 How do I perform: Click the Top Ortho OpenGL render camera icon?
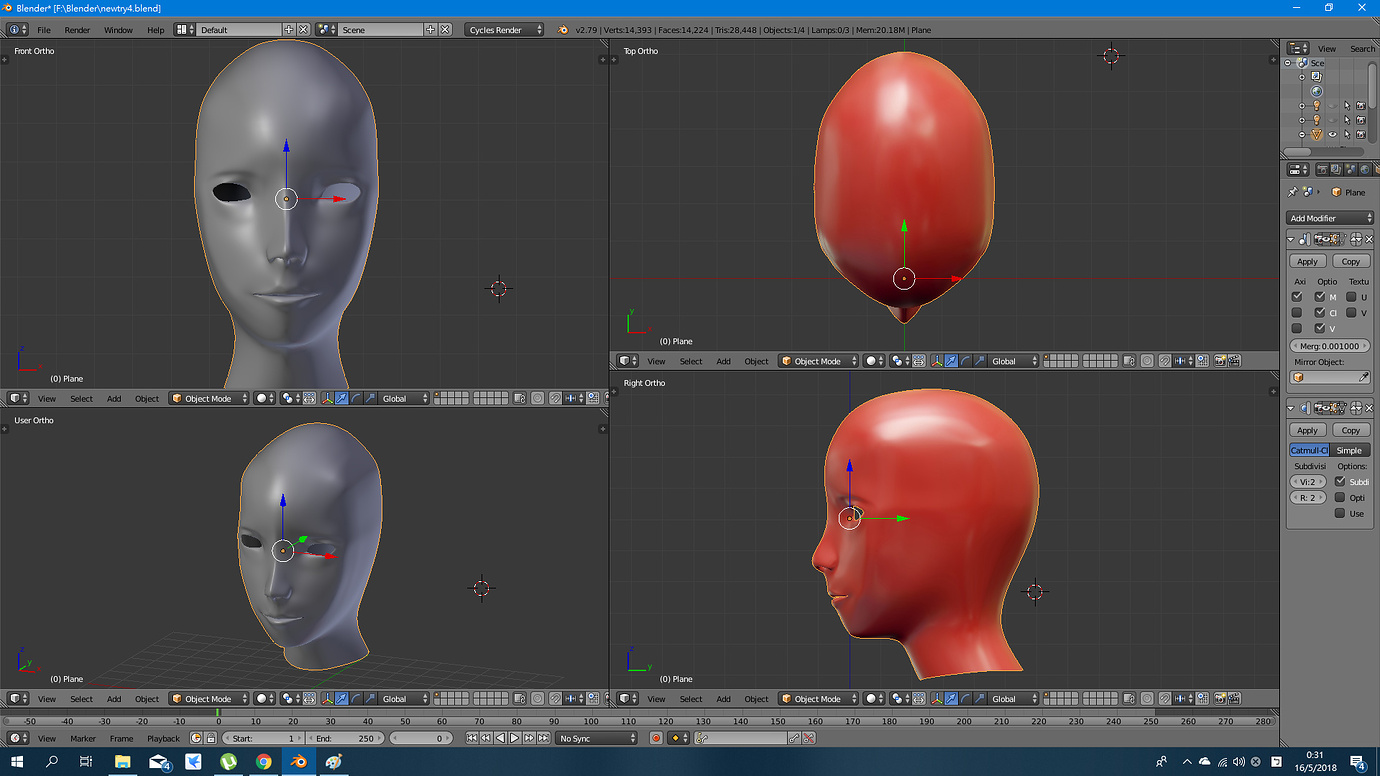[1219, 361]
